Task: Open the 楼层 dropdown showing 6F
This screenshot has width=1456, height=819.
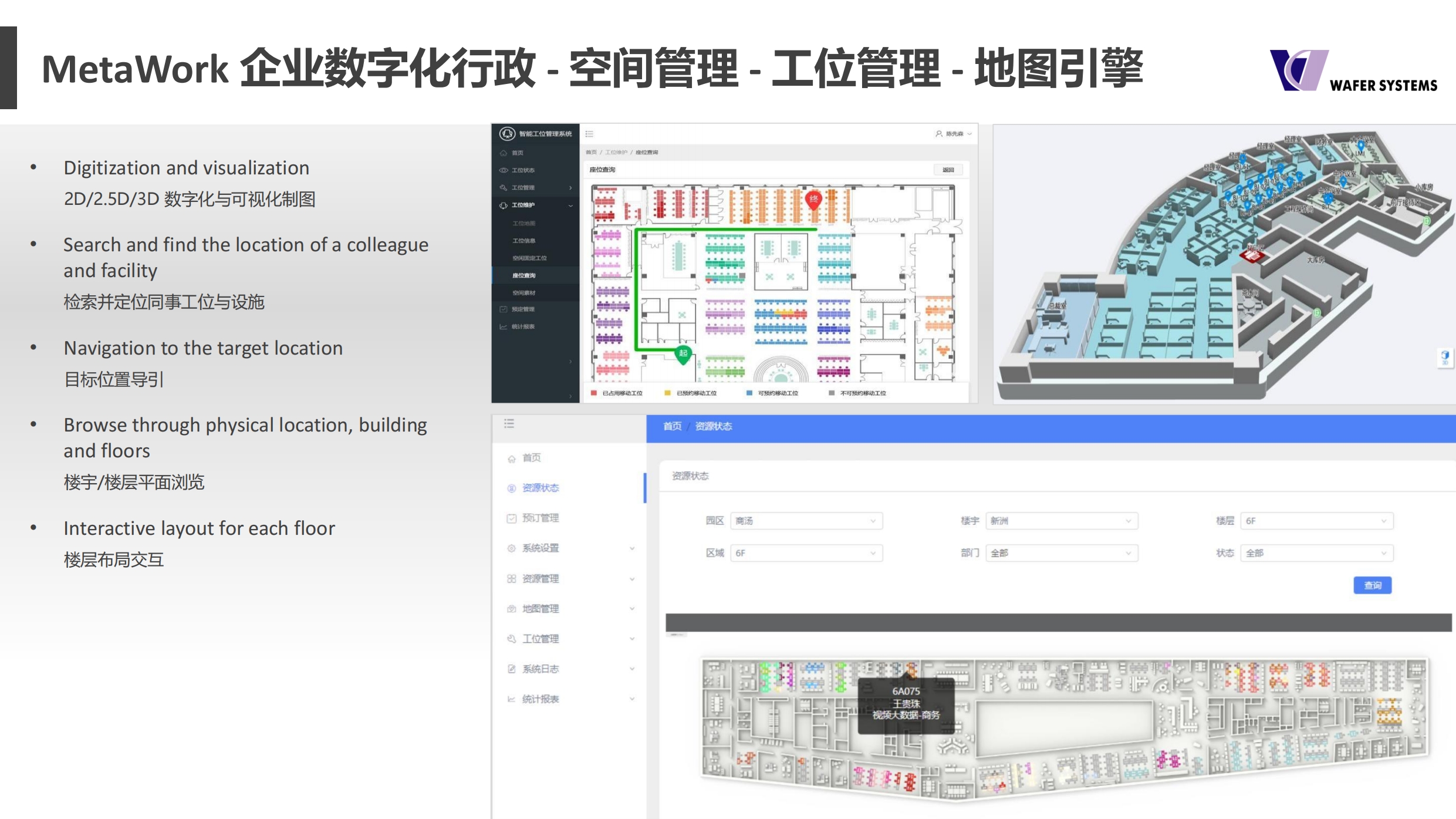Action: (x=1317, y=521)
